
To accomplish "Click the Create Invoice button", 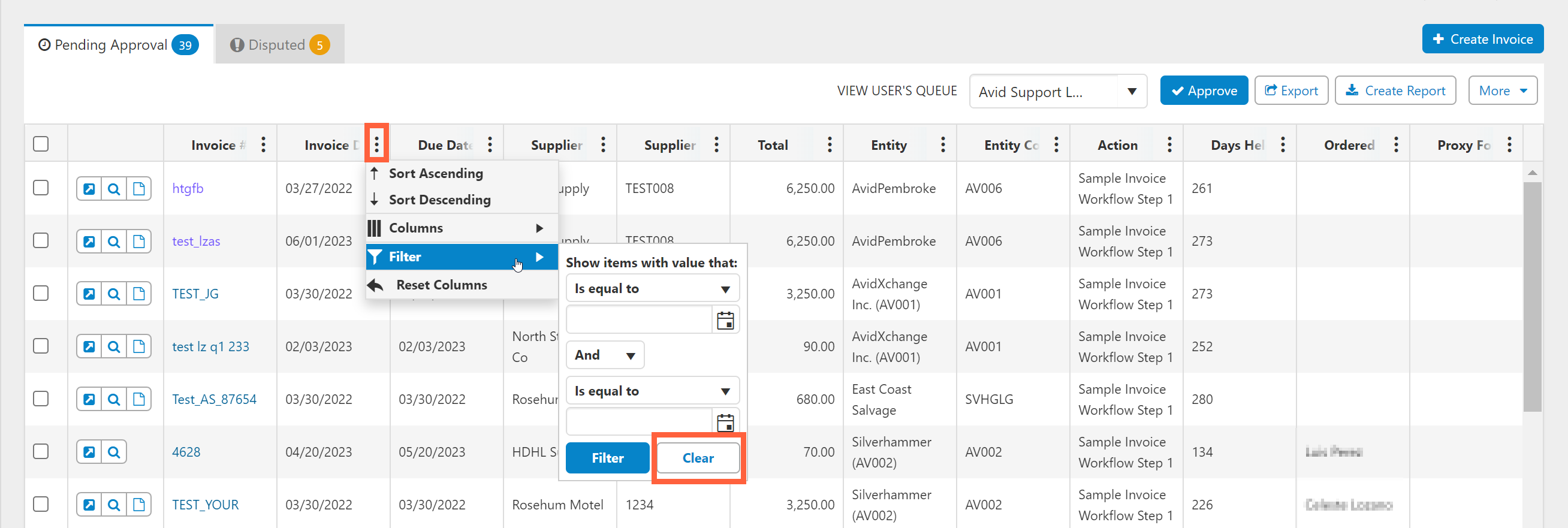I will [1483, 39].
